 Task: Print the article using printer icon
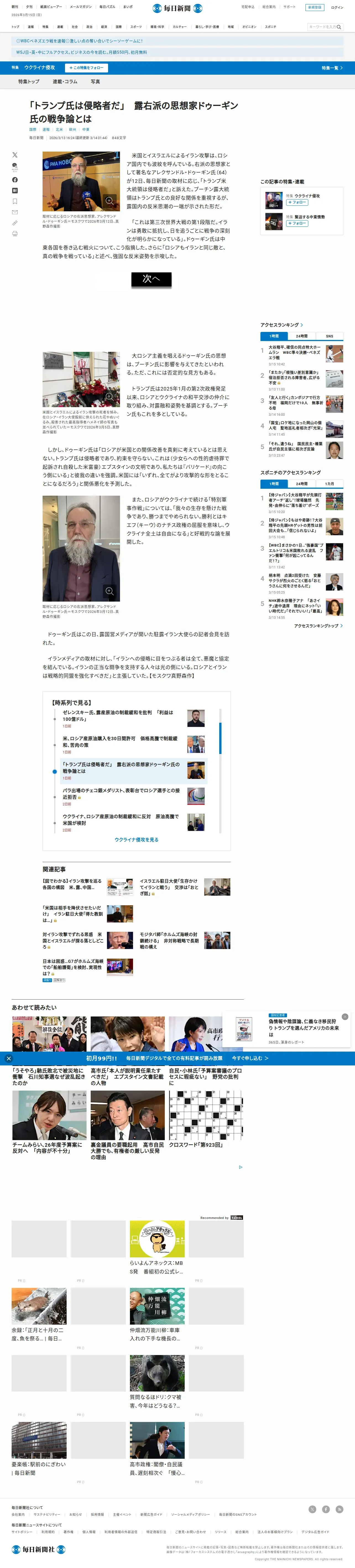[15, 234]
